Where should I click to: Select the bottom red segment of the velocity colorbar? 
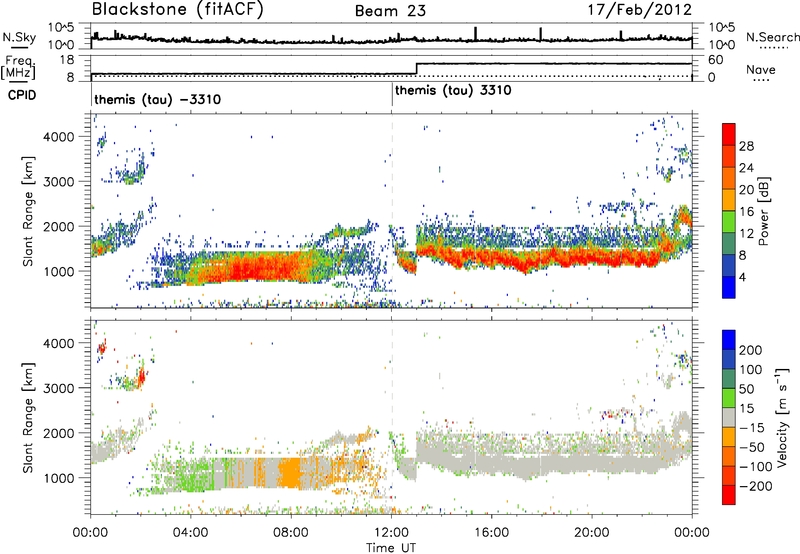(x=729, y=495)
